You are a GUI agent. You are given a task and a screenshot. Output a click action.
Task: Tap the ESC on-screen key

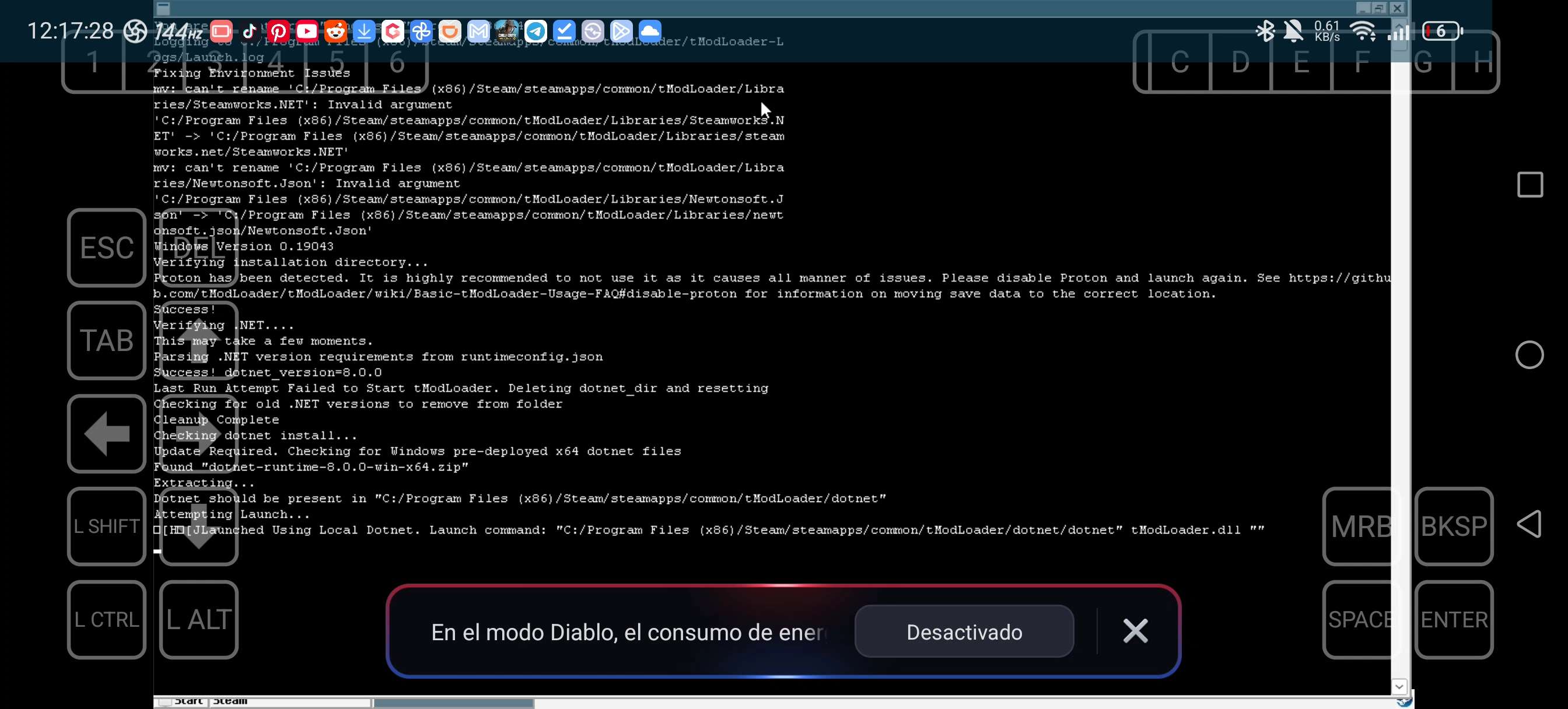click(107, 247)
